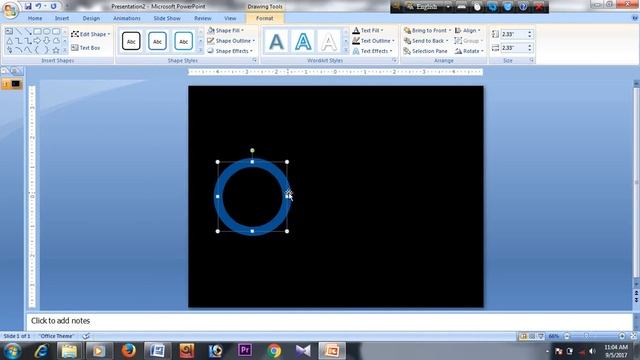Switch to Slide Sorter view in status bar
This screenshot has width=640, height=360.
pos(532,336)
